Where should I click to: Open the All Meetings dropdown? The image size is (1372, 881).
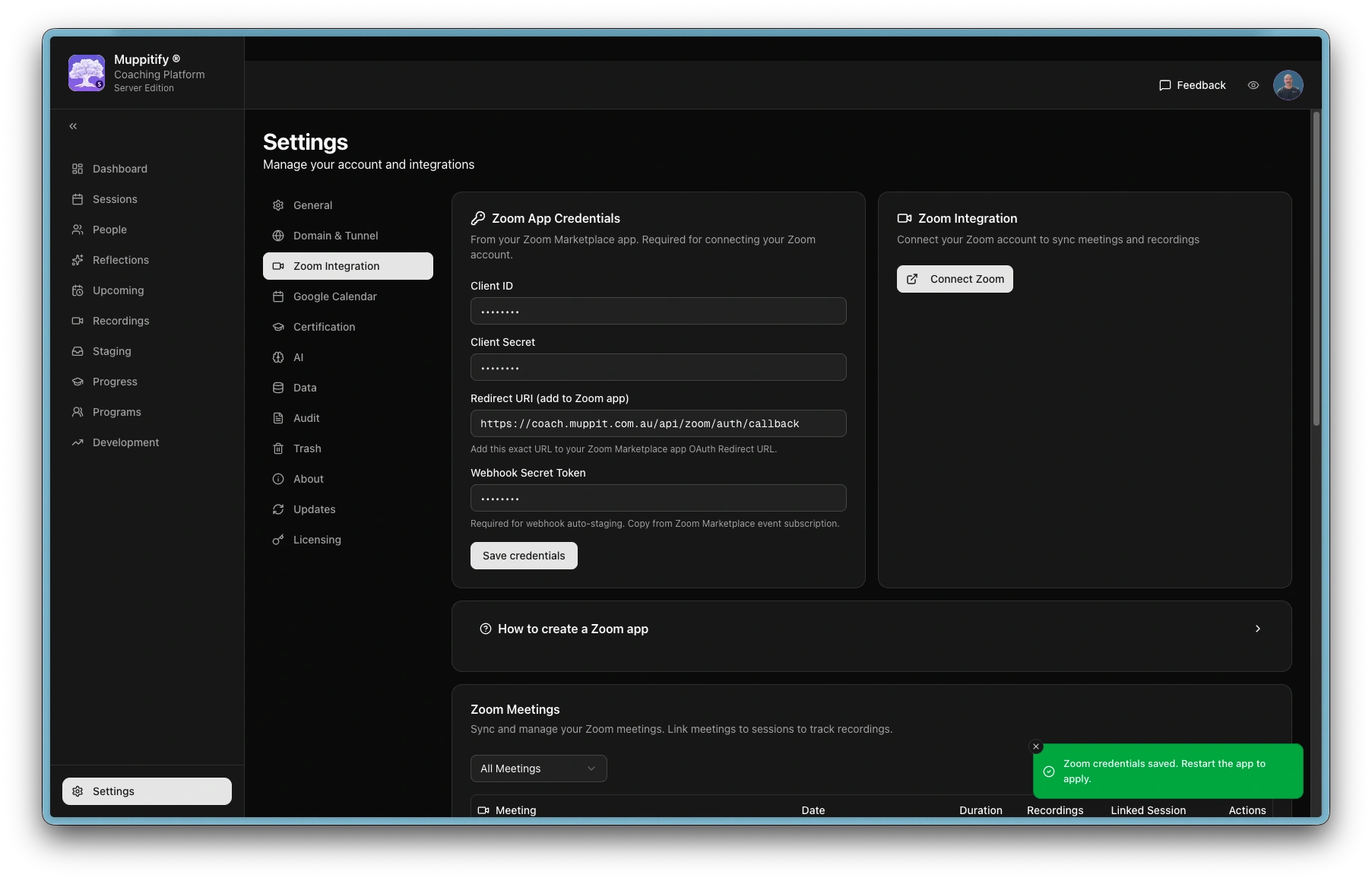(538, 768)
